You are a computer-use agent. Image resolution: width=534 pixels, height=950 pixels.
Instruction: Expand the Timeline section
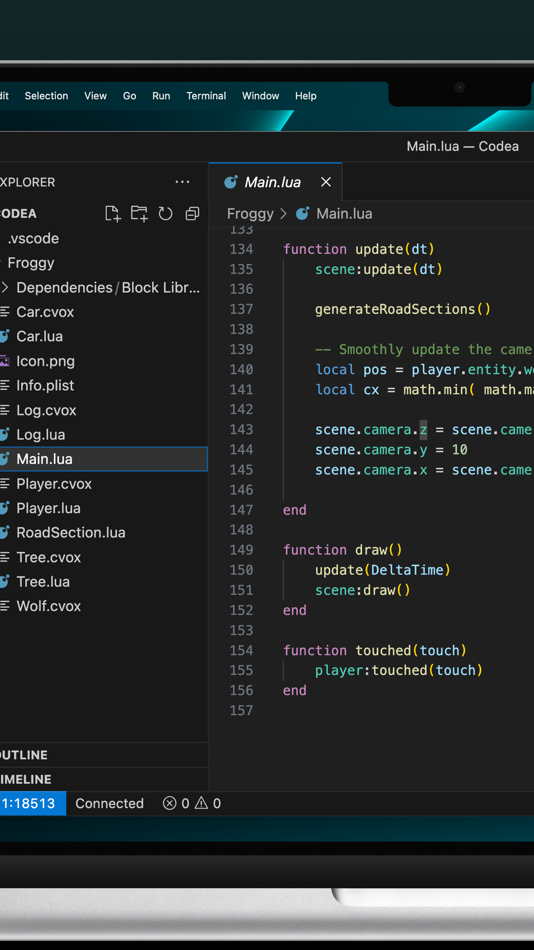[103, 779]
